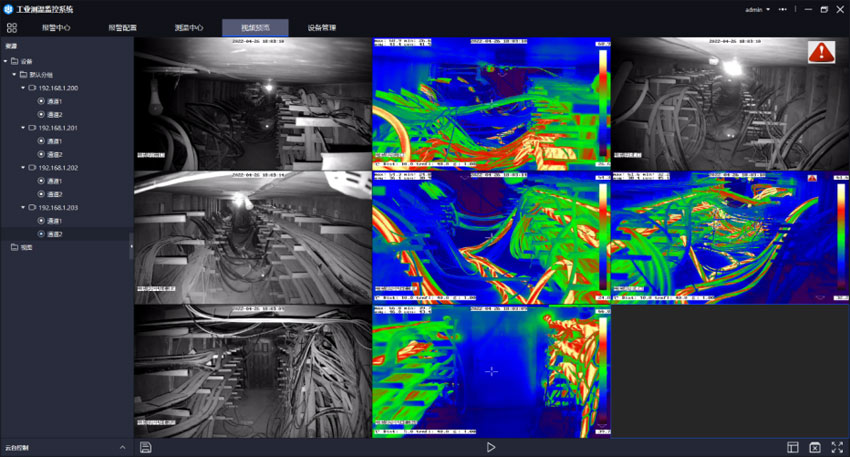Switch to the 设备管理 tab

322,28
